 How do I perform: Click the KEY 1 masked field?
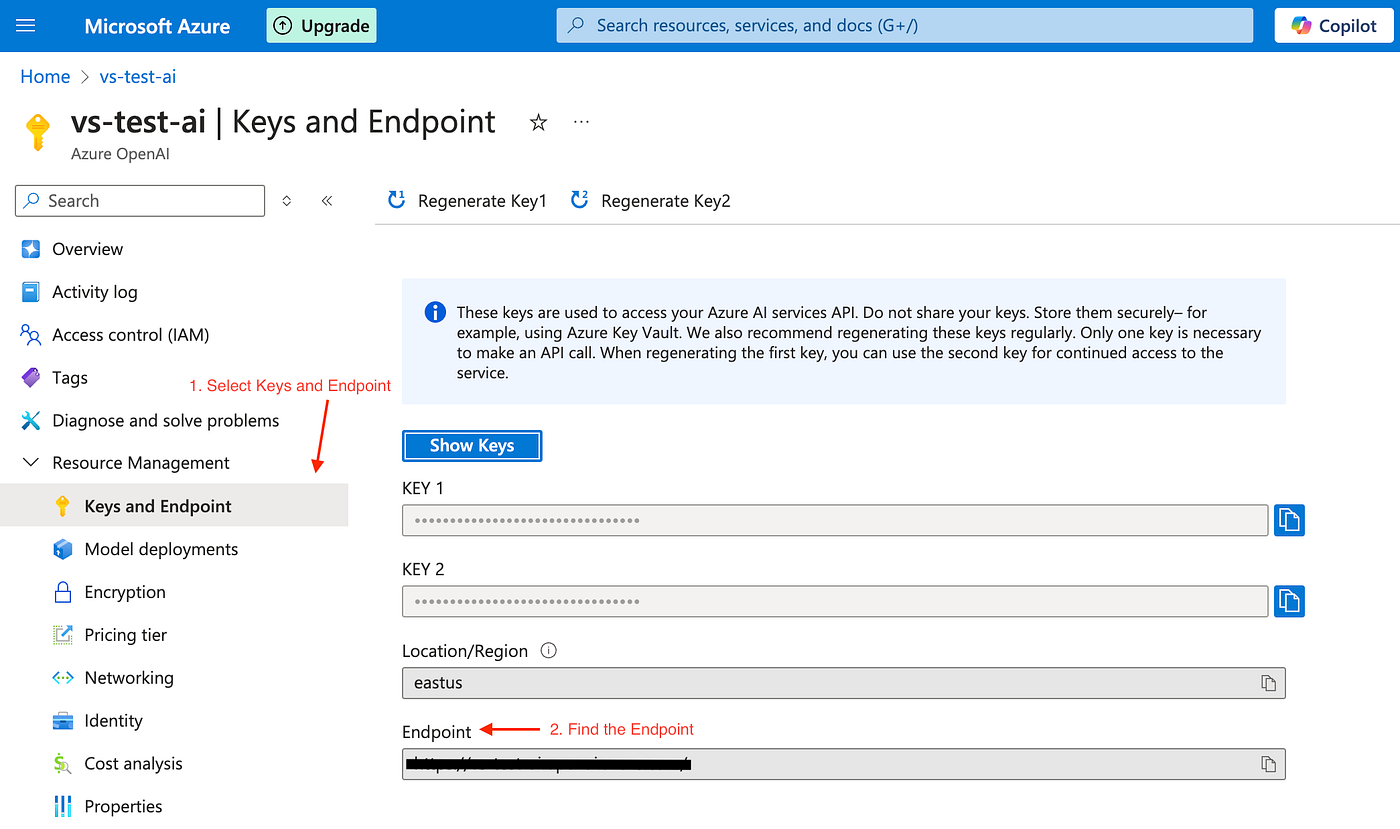coord(835,520)
